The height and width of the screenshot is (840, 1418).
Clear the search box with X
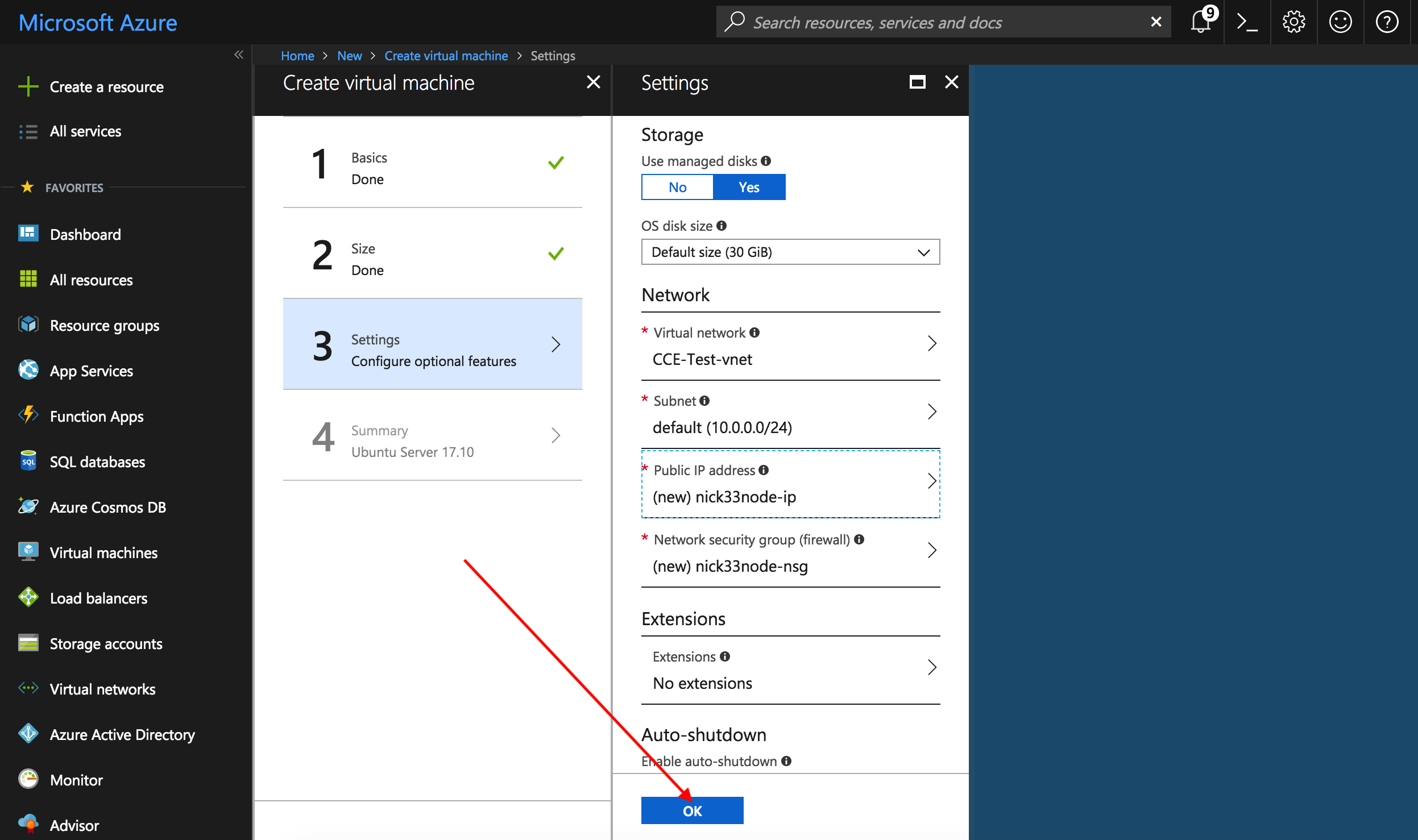(1156, 22)
